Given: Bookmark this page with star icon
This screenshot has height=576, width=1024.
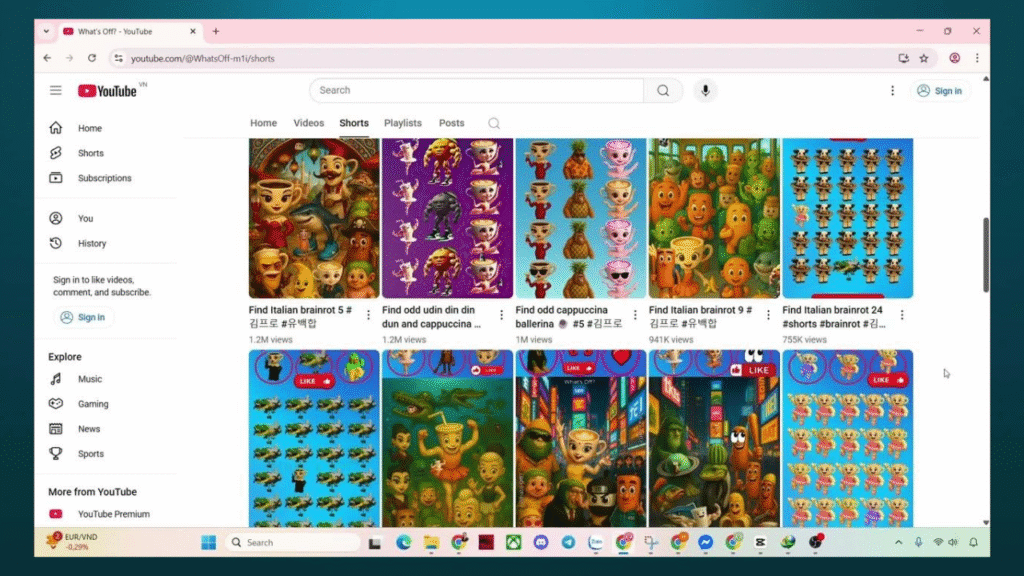Looking at the screenshot, I should pos(924,58).
